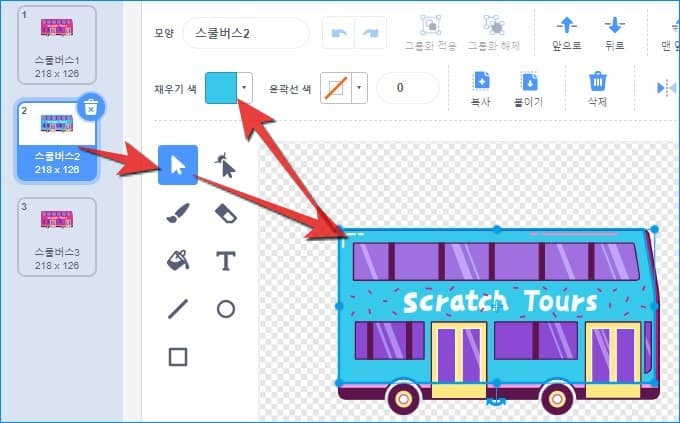680x423 pixels.
Task: Delete costume 스쿨버스2 via trash icon
Action: click(x=91, y=107)
